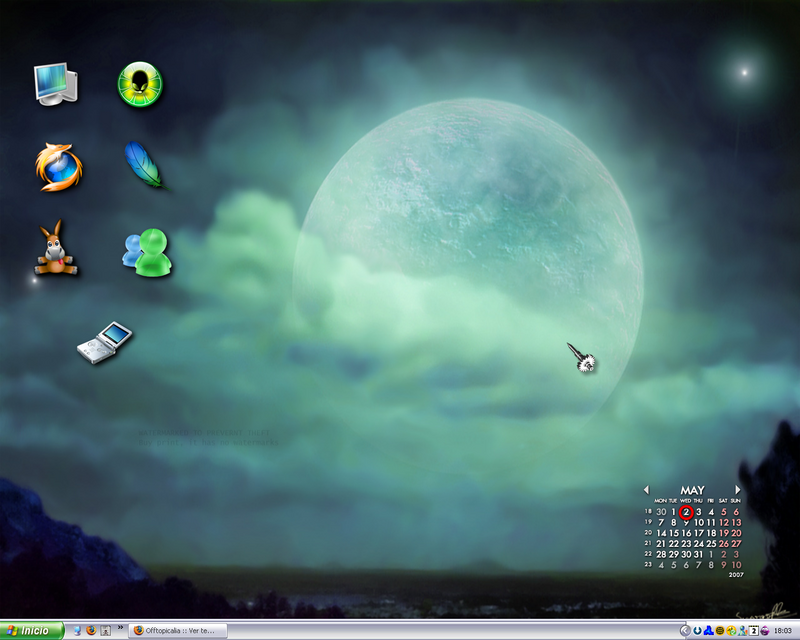Open the Inicio start menu
Screen dimensions: 800x640
point(32,631)
